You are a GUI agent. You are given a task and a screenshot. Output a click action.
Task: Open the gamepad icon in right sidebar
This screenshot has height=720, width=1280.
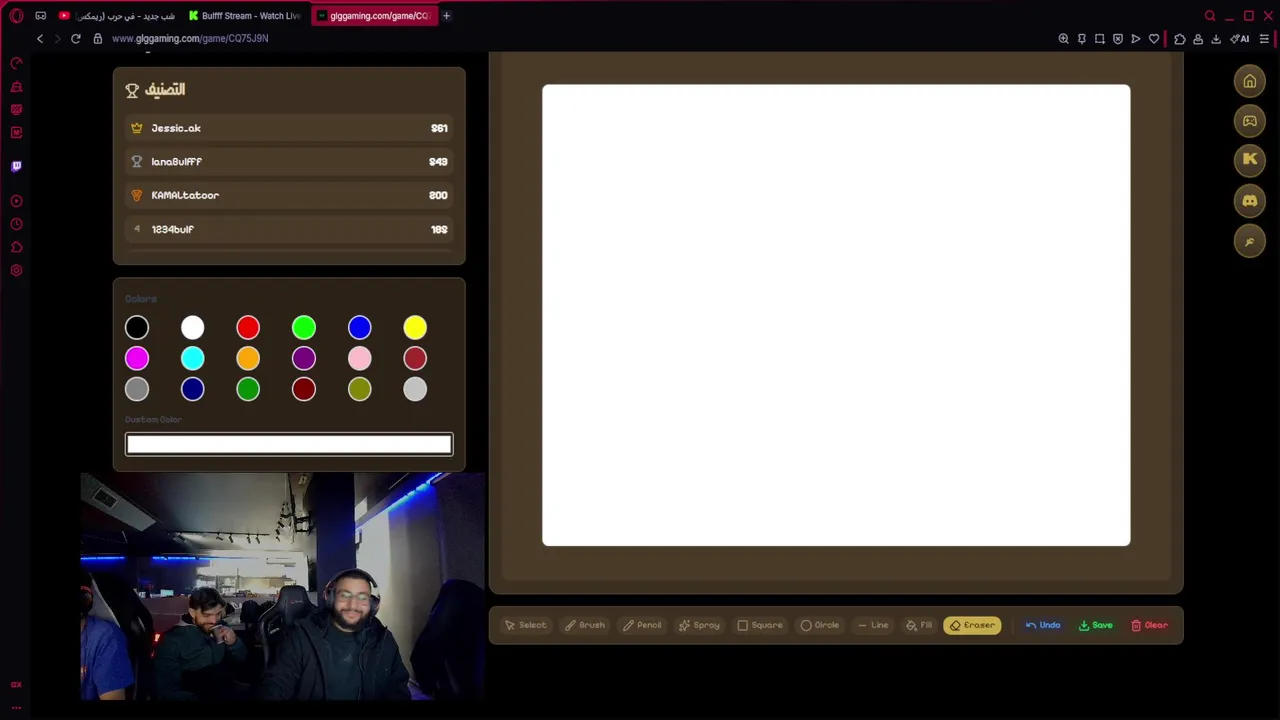(x=1250, y=121)
